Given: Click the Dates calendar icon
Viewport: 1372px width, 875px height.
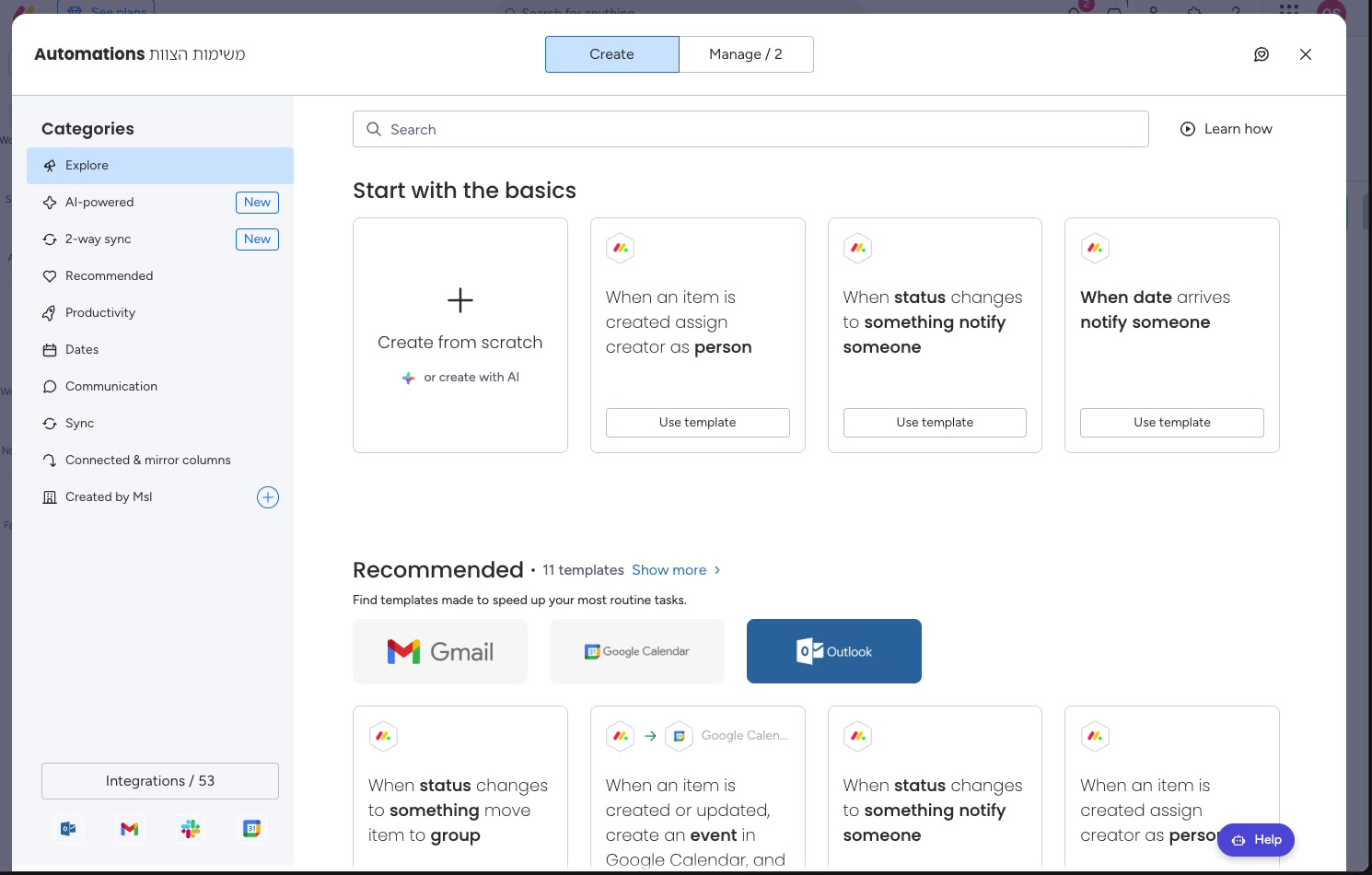Looking at the screenshot, I should 50,350.
